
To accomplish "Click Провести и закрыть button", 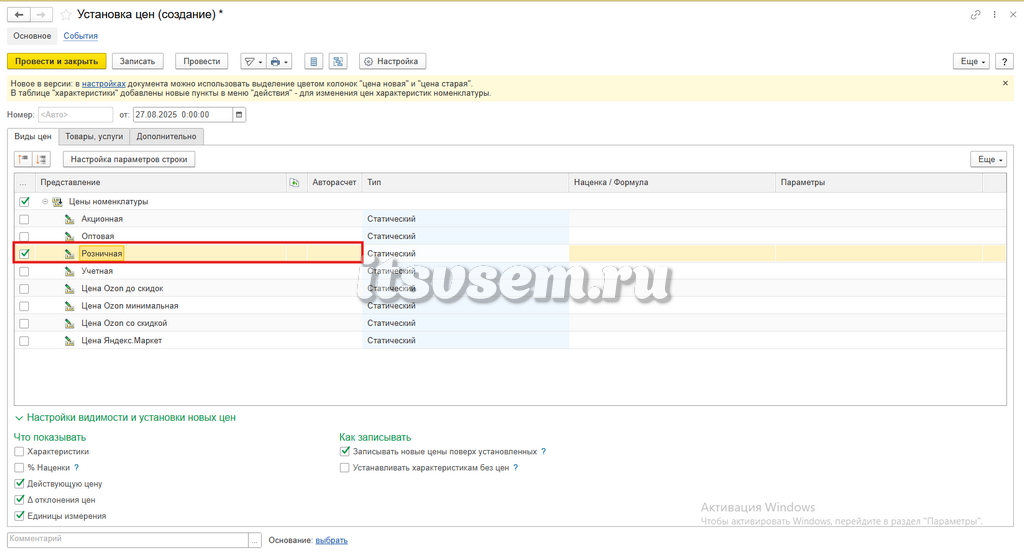I will click(x=57, y=61).
